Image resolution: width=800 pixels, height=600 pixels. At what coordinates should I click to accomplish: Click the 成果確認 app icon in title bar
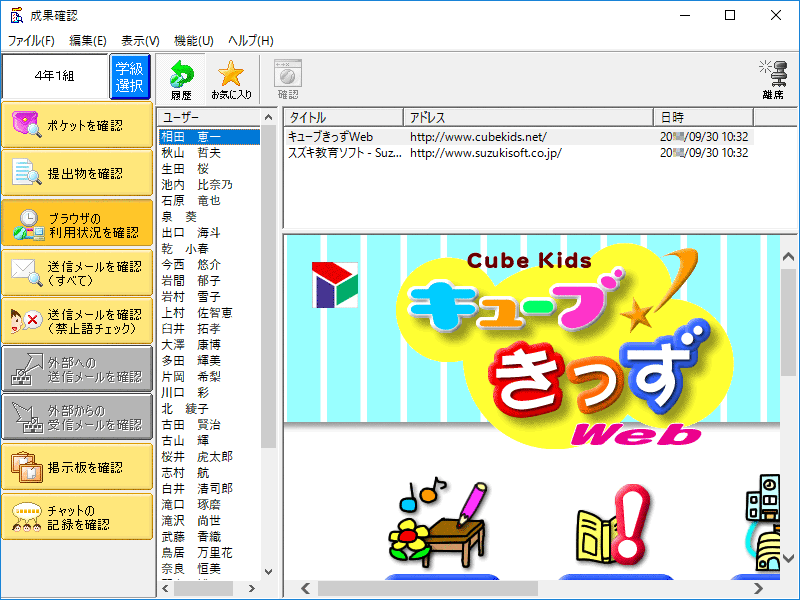[x=17, y=15]
